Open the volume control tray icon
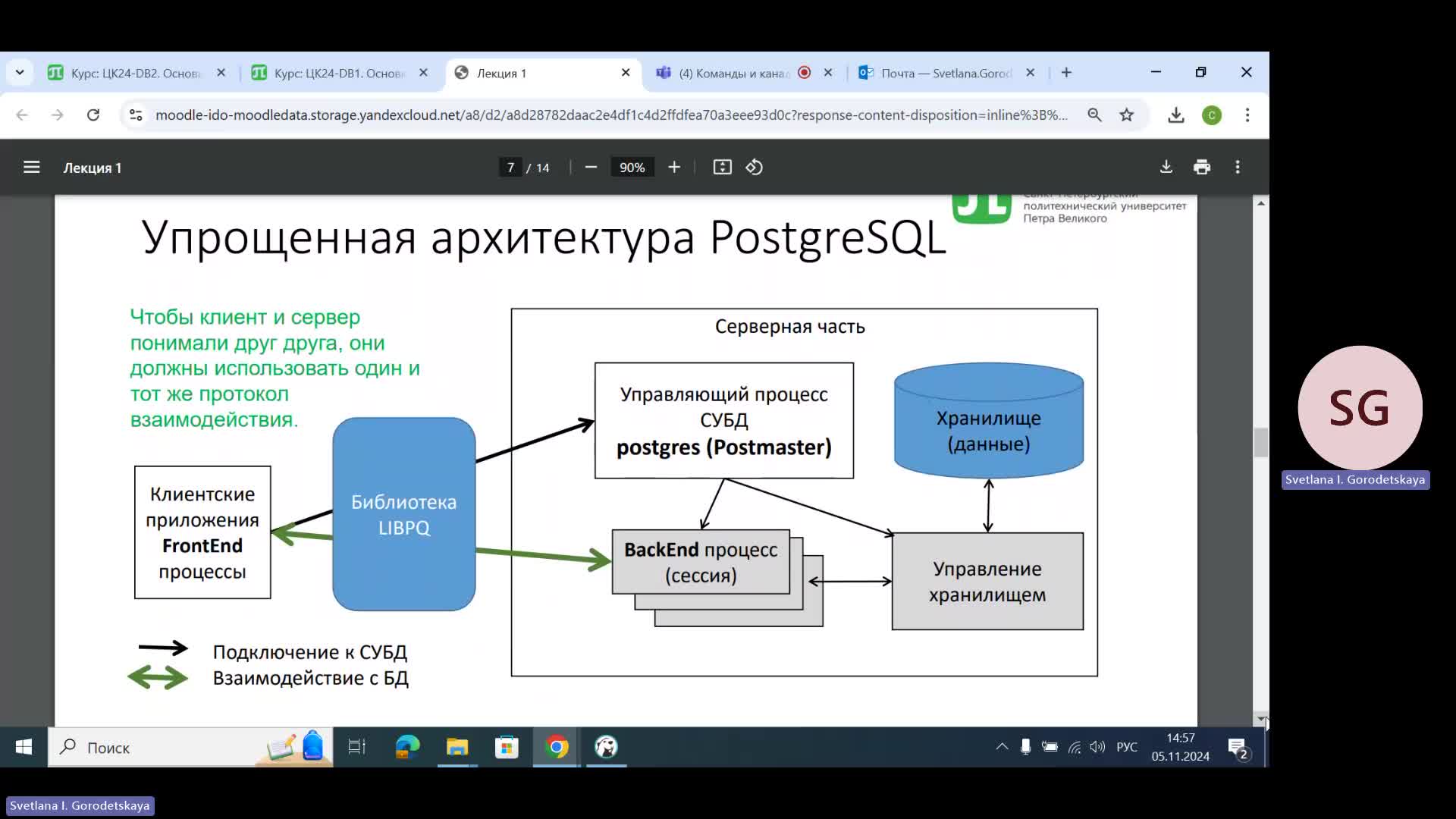 click(1097, 747)
